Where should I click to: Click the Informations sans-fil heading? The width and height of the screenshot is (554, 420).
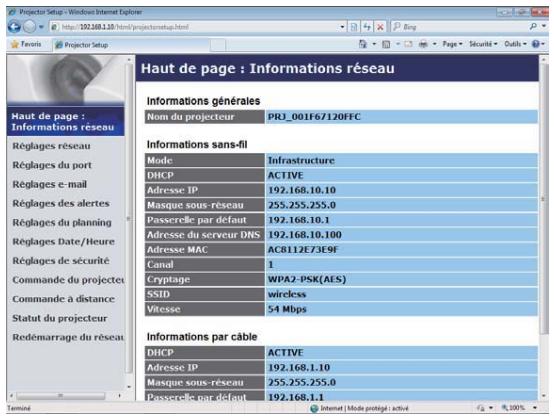point(197,144)
